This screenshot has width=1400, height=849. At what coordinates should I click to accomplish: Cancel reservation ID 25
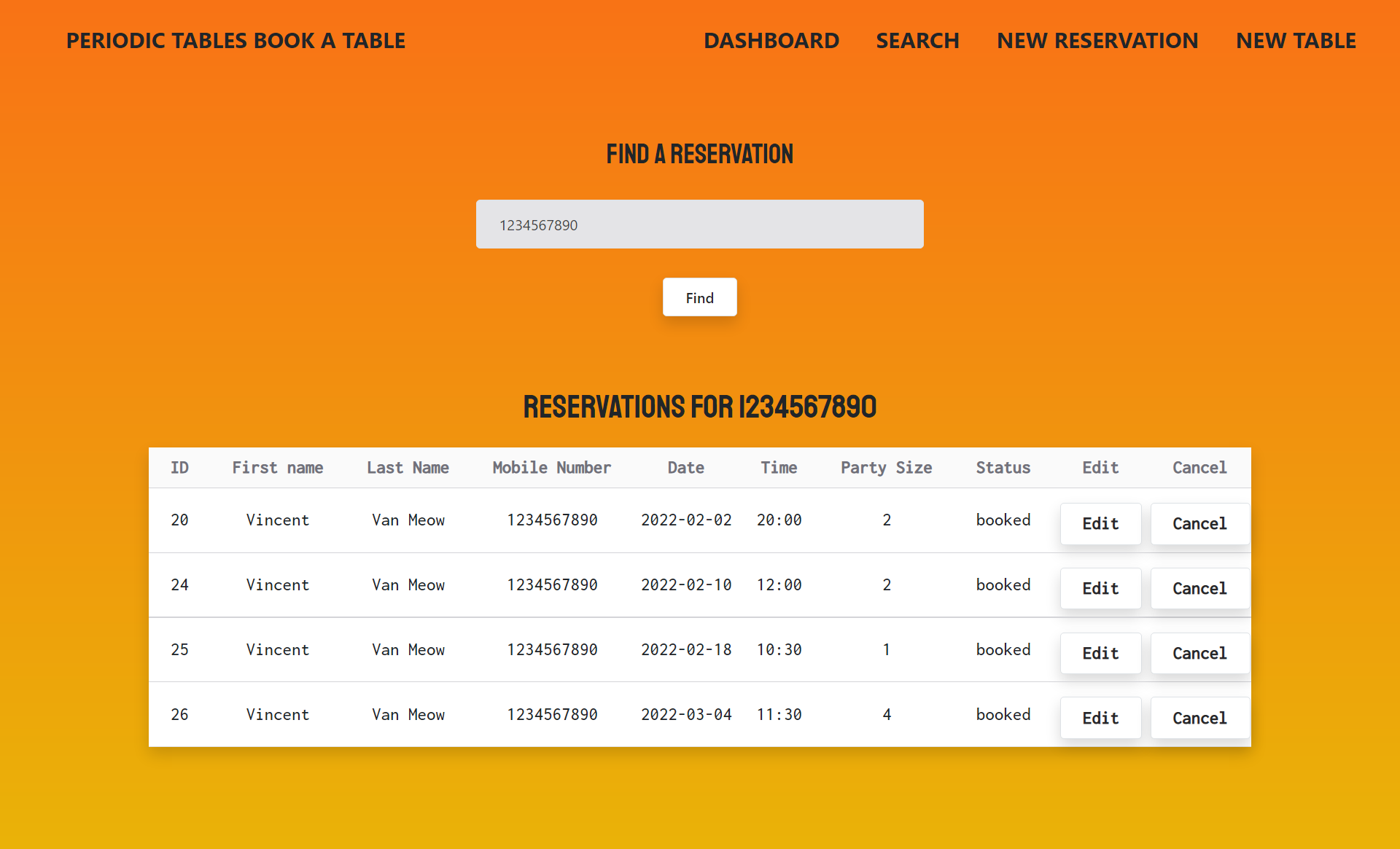point(1199,653)
